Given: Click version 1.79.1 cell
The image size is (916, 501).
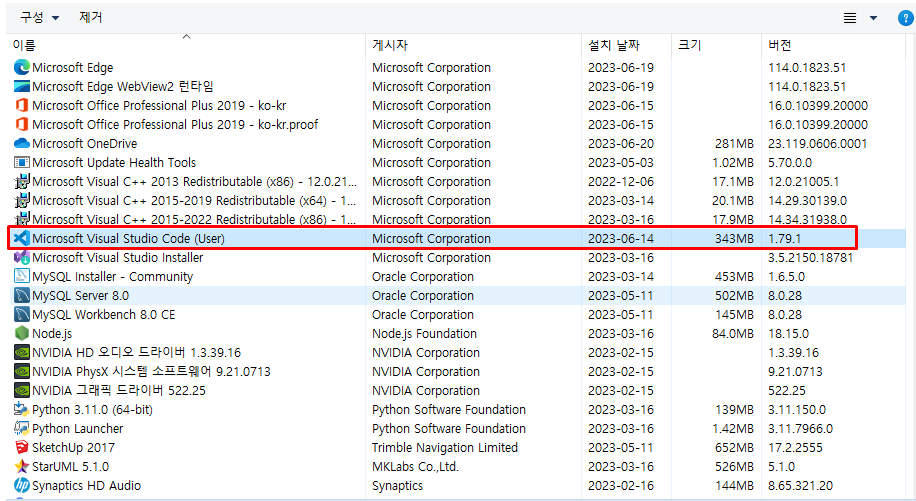Looking at the screenshot, I should click(x=785, y=238).
